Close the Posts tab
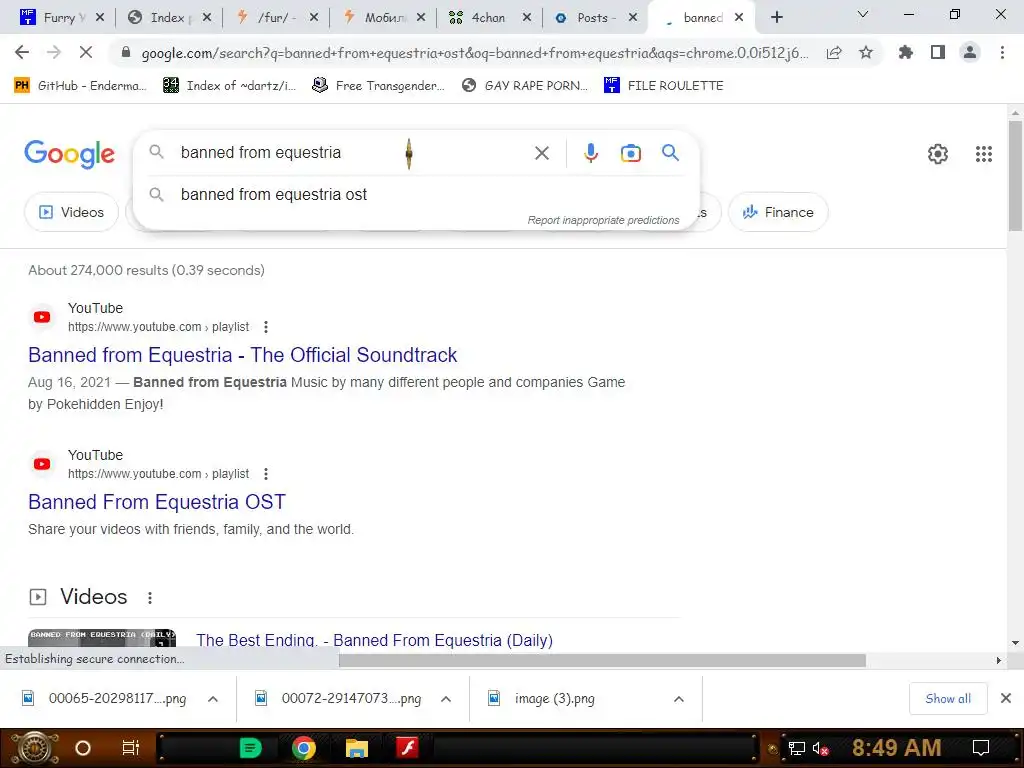This screenshot has height=768, width=1024. 633,18
